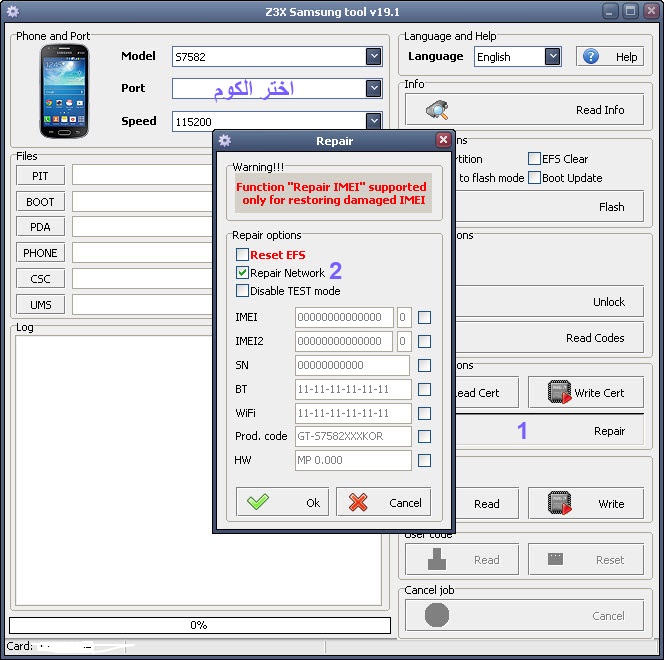This screenshot has height=660, width=664.
Task: Click the IMEI input field
Action: [344, 317]
